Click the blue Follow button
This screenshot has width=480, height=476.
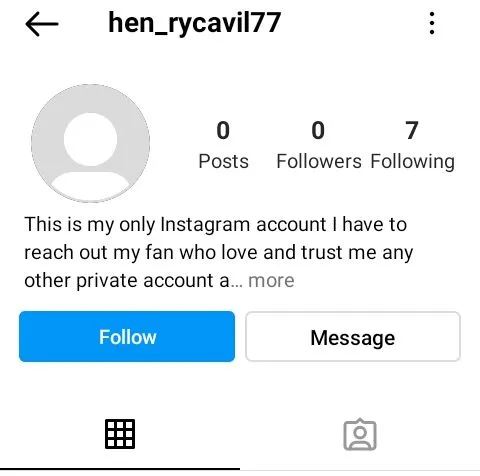click(x=127, y=336)
